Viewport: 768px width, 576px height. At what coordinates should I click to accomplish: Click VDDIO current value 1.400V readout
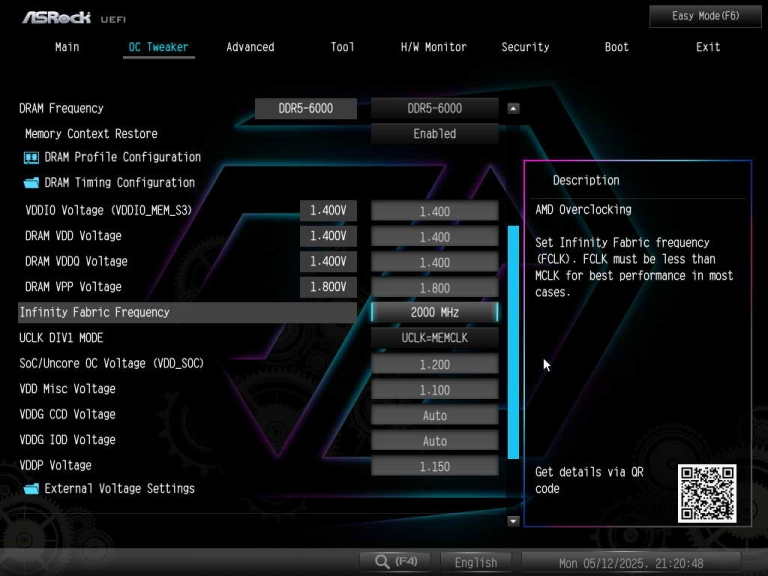coord(328,211)
